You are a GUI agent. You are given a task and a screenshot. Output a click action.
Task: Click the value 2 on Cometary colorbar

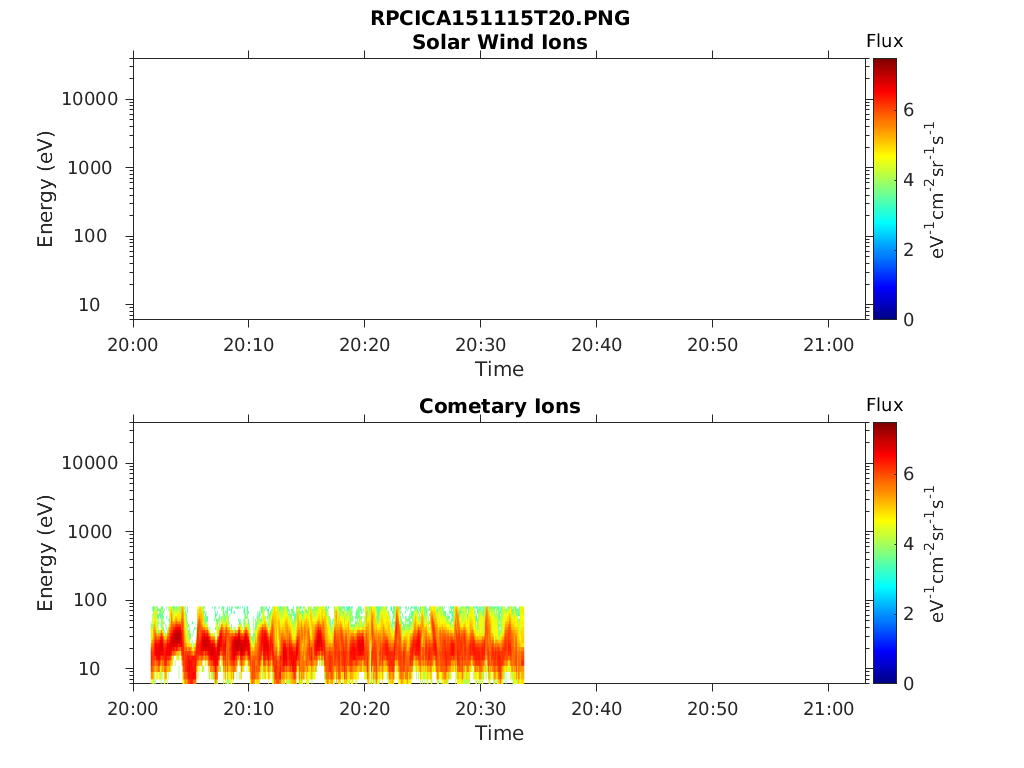coord(908,613)
